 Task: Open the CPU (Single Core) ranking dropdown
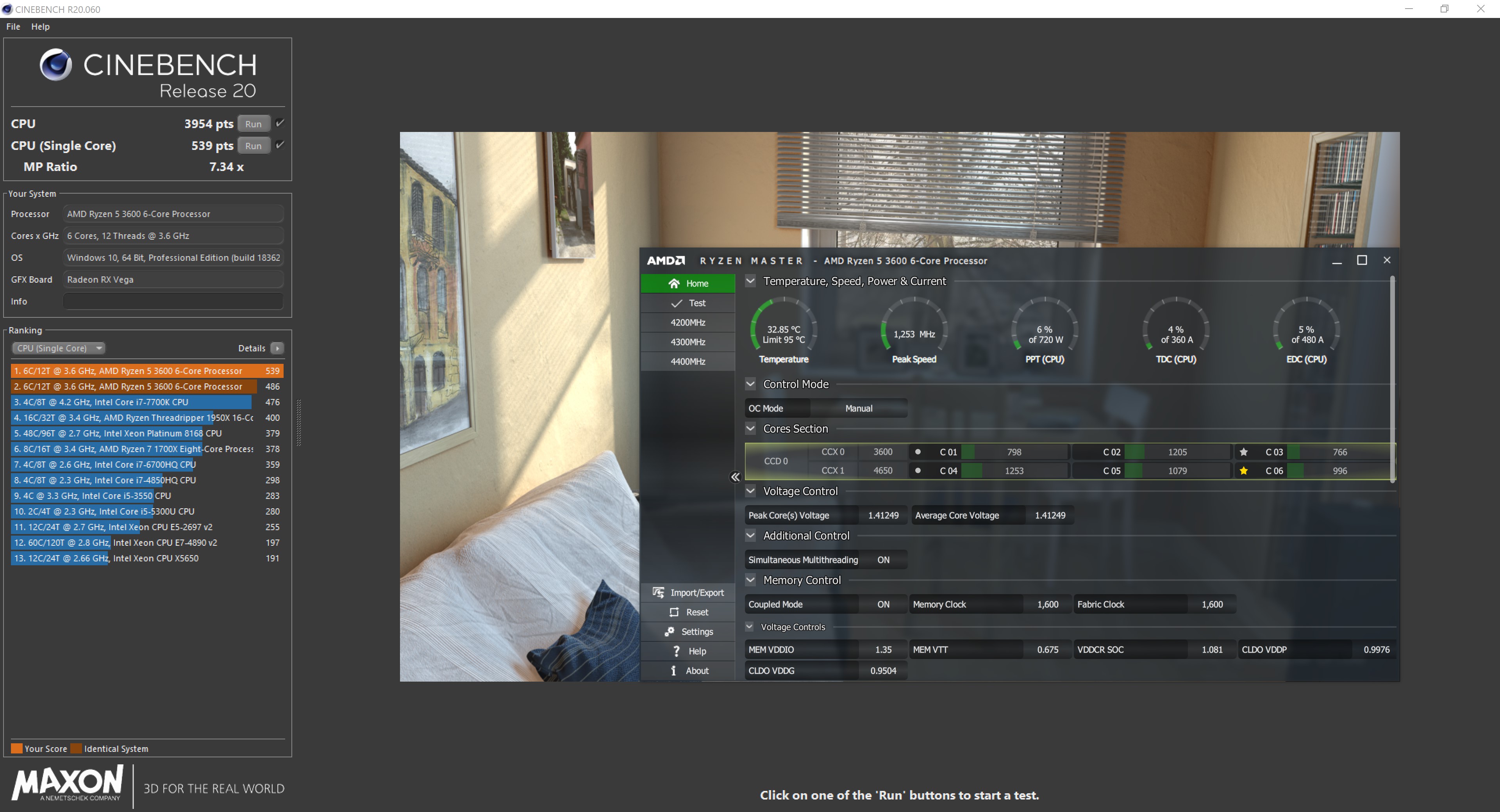(58, 348)
